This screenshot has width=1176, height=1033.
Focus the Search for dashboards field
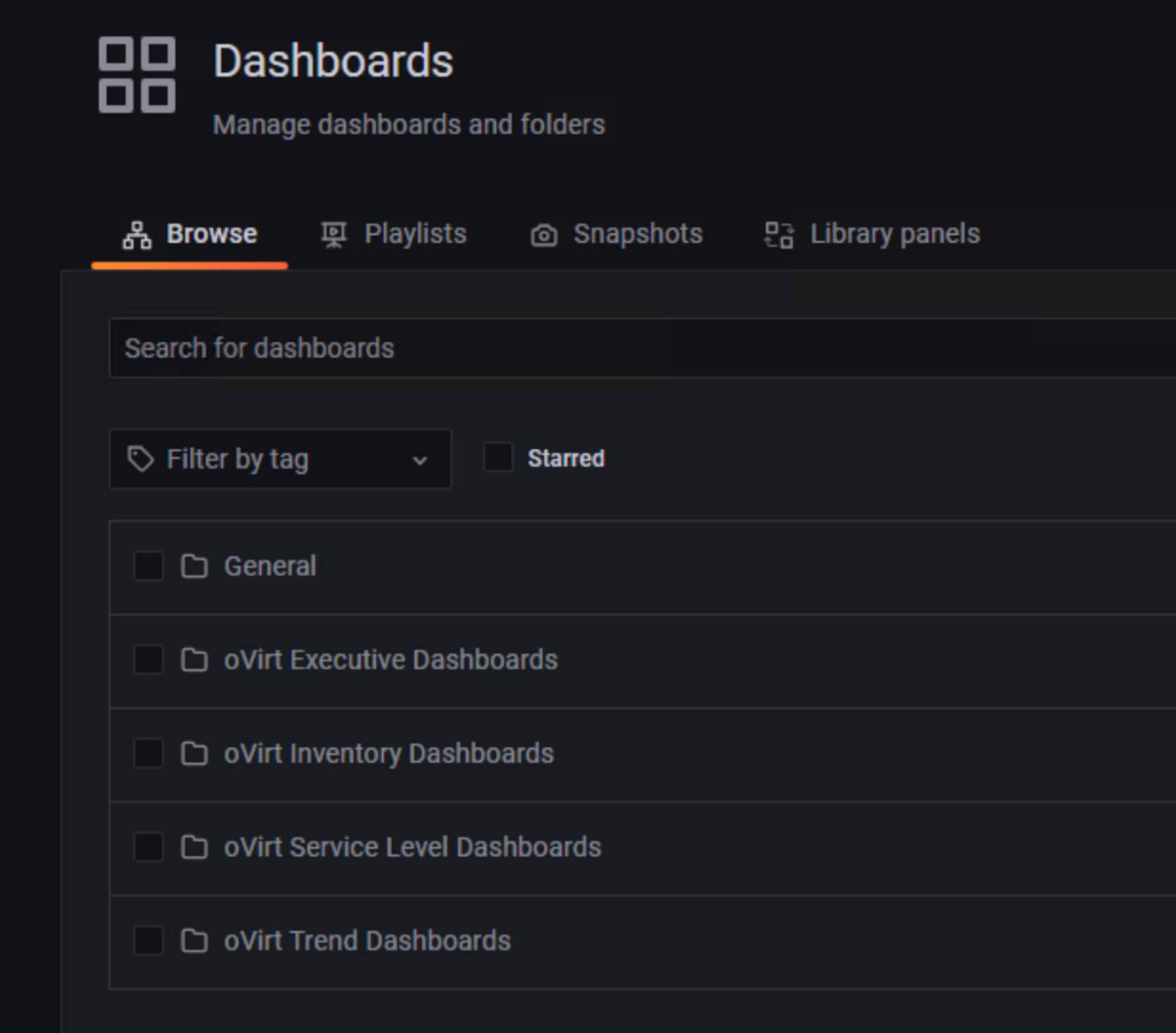[x=642, y=348]
